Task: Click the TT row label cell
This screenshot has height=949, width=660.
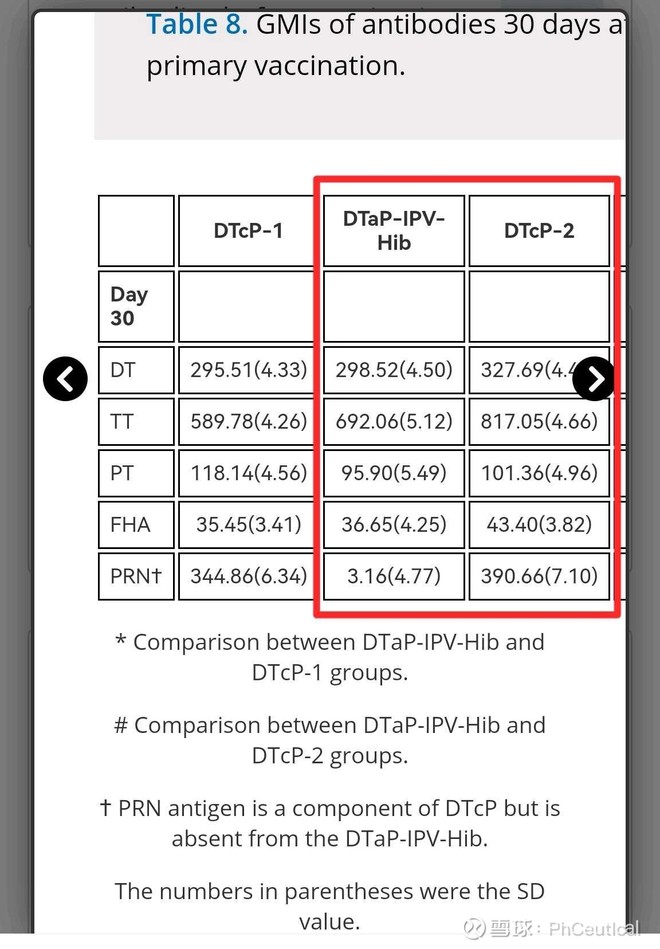Action: (136, 422)
